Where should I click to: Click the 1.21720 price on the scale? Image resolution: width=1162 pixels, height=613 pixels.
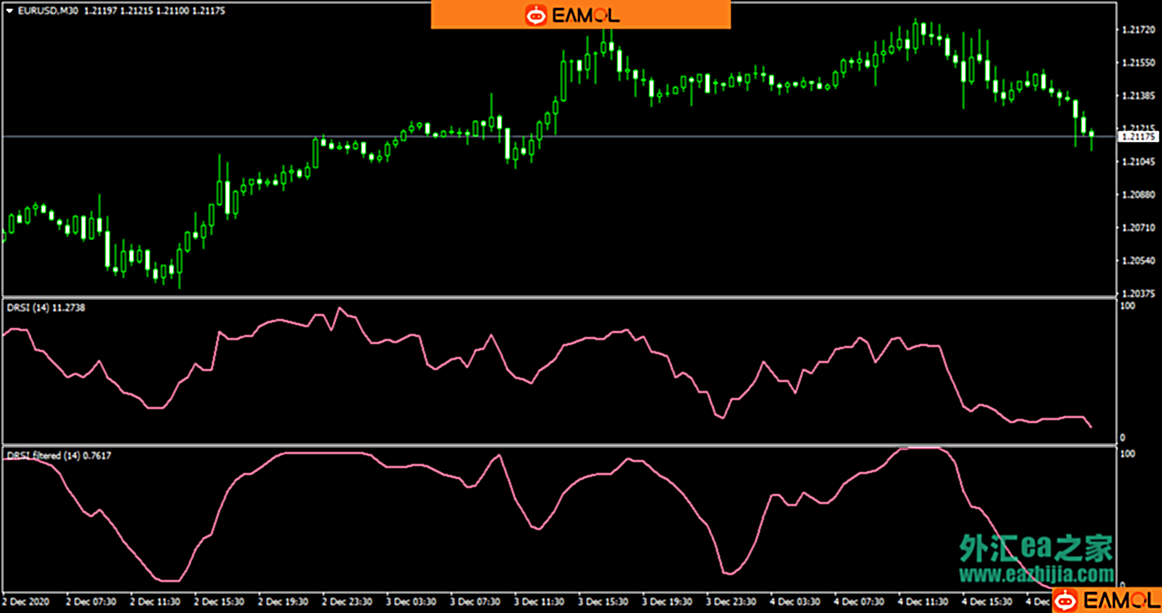tap(1137, 30)
